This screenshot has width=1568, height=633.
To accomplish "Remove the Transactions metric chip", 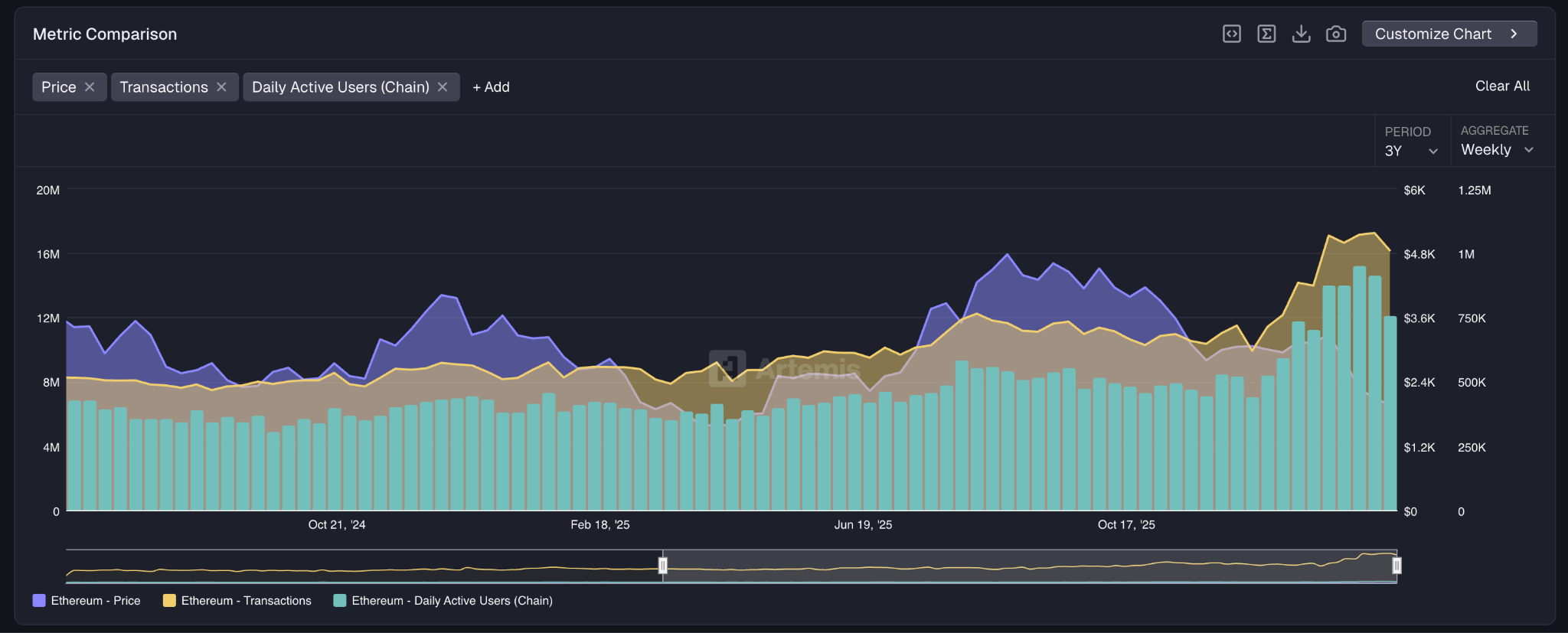I will [221, 87].
